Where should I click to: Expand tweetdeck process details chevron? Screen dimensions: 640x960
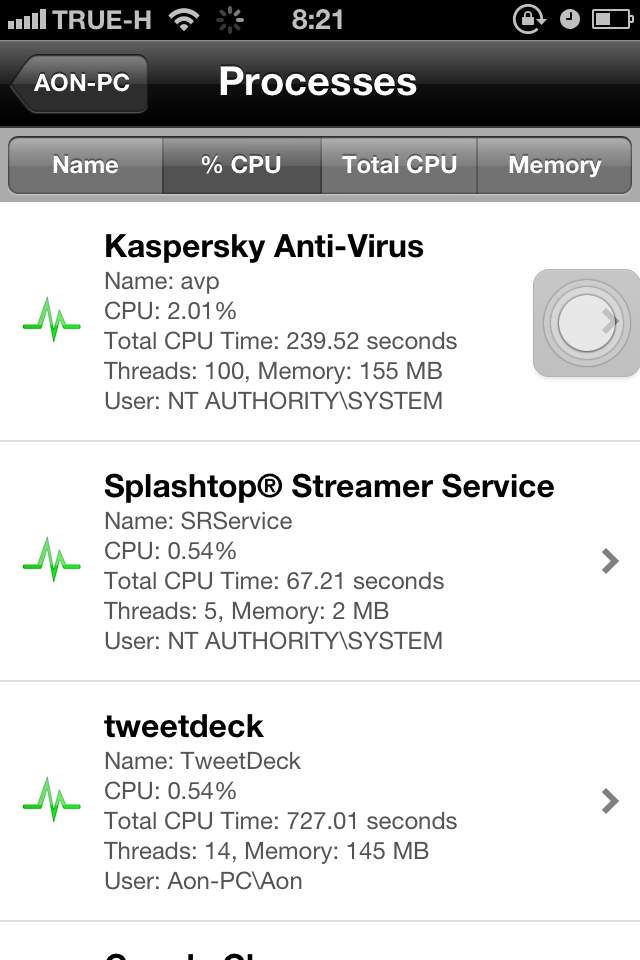[610, 801]
